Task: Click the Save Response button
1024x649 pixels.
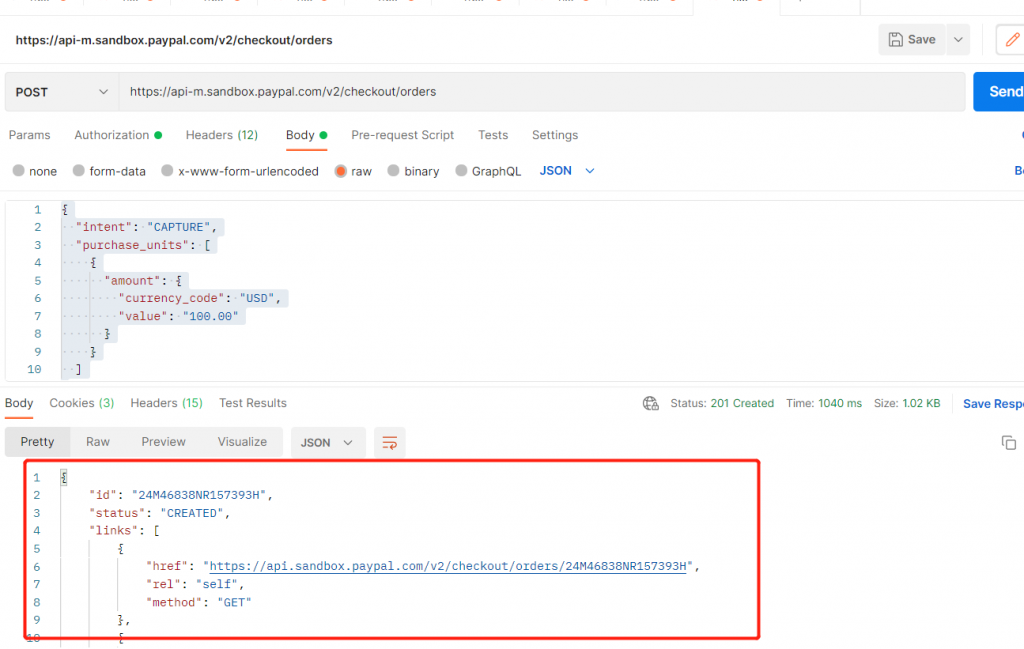Action: (x=993, y=404)
